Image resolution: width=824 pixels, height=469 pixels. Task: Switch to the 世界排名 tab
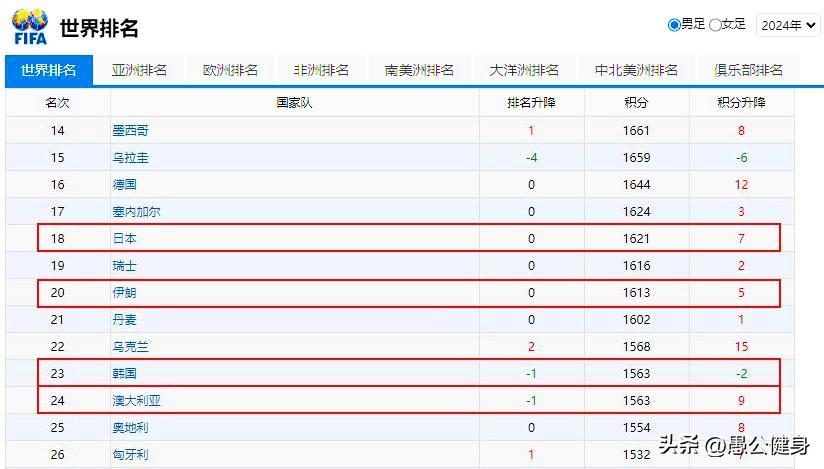pos(48,70)
